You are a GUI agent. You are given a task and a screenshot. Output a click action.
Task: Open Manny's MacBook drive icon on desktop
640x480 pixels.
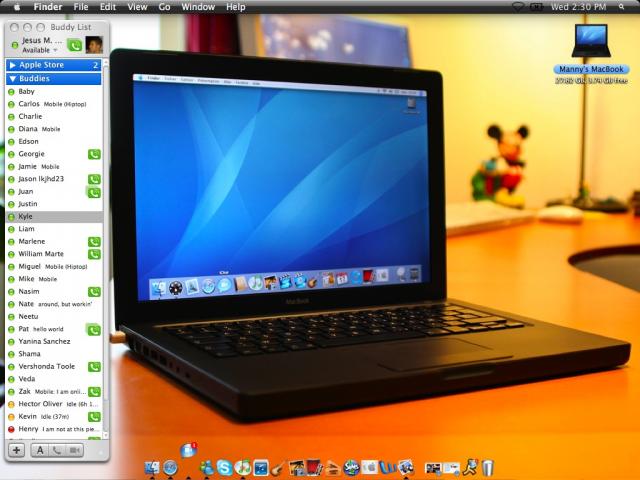[x=591, y=41]
